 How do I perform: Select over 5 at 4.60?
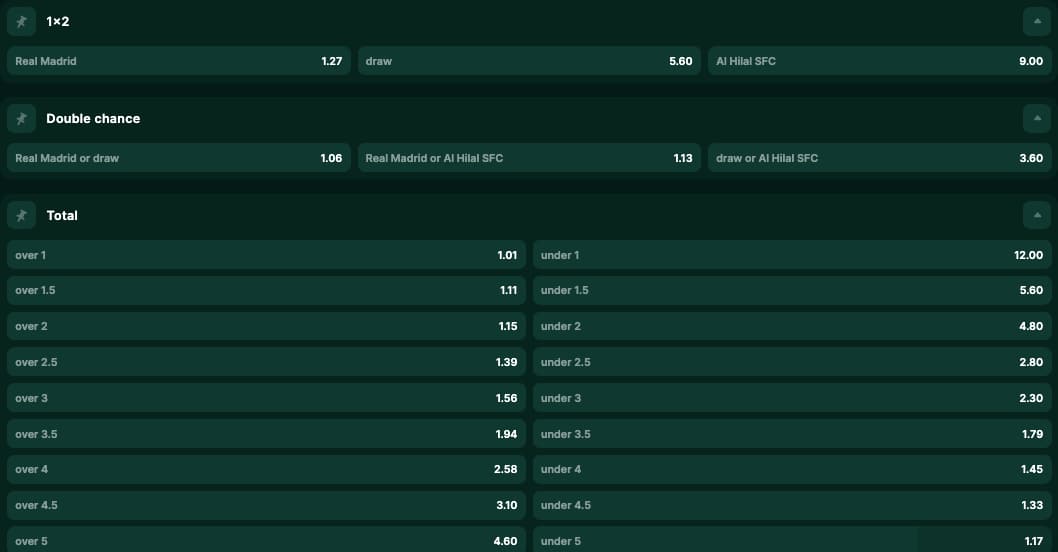(x=267, y=540)
